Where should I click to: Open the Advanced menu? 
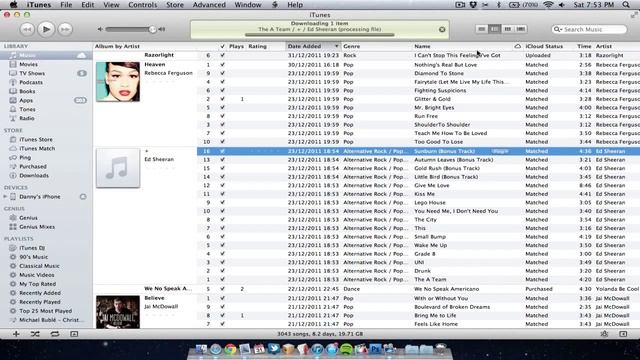[x=209, y=5]
